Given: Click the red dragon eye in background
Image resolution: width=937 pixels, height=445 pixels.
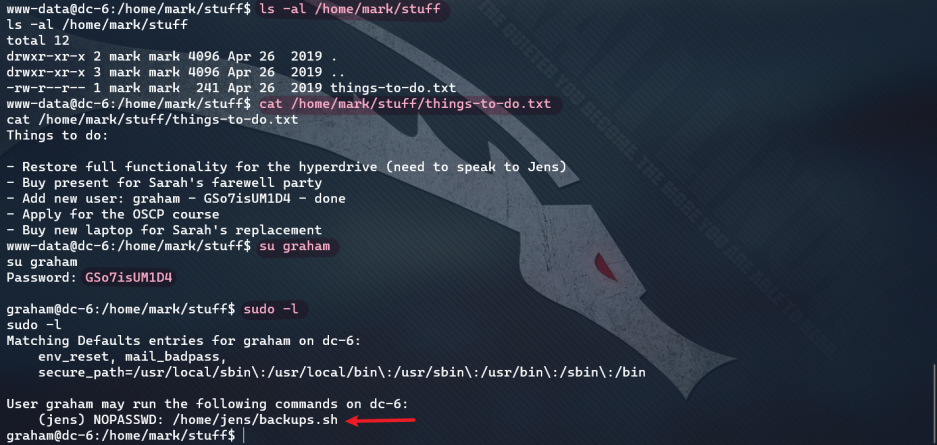Looking at the screenshot, I should [x=606, y=267].
